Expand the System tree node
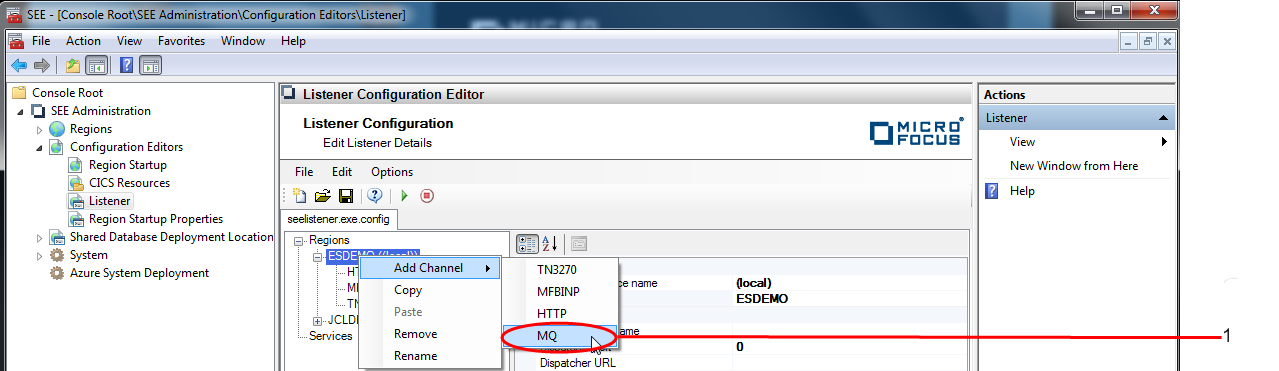 pos(40,255)
